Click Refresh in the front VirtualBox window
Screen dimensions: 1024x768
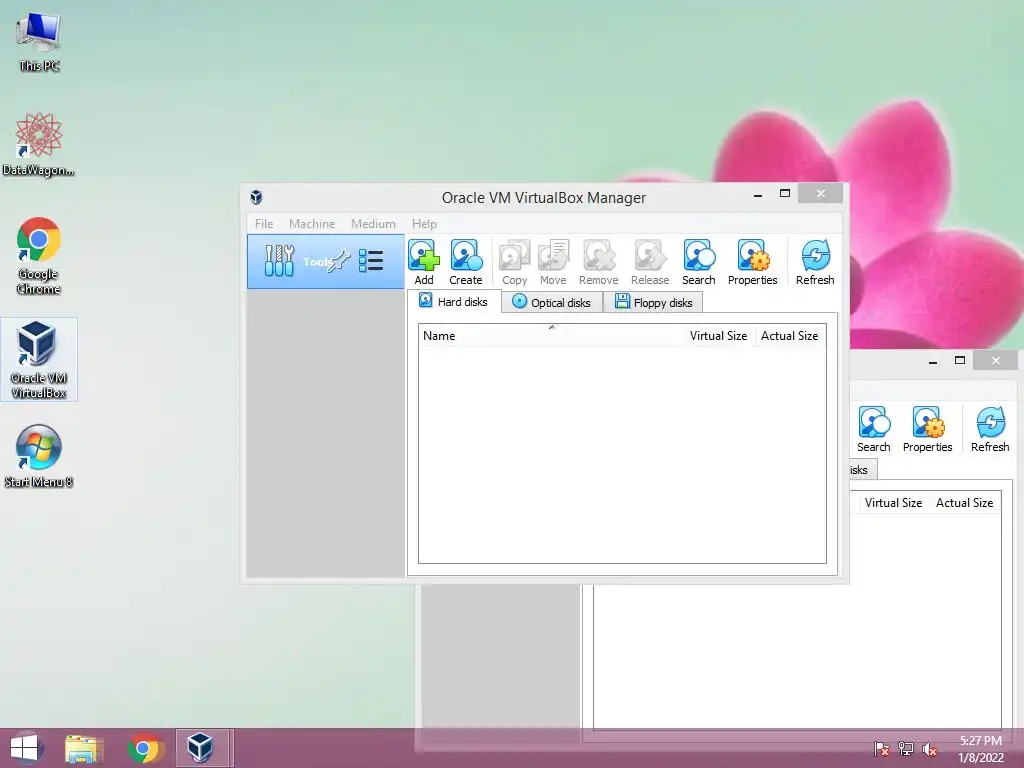(815, 262)
